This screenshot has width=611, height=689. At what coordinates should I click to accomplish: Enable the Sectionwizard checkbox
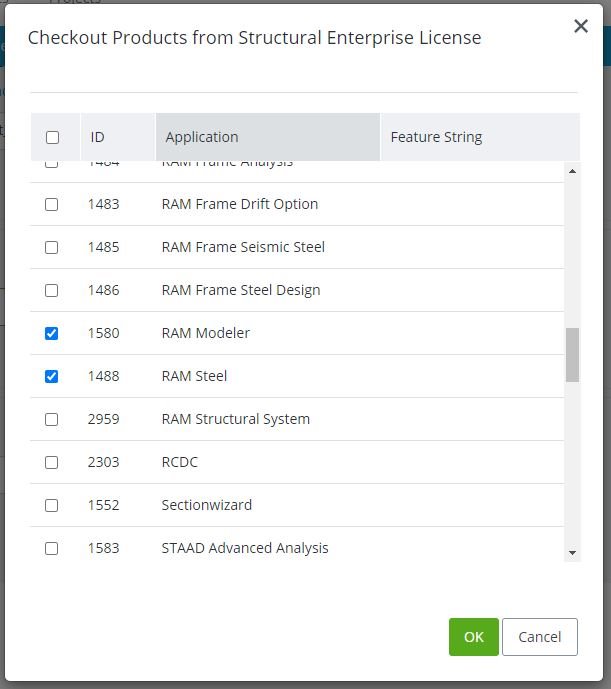point(52,505)
